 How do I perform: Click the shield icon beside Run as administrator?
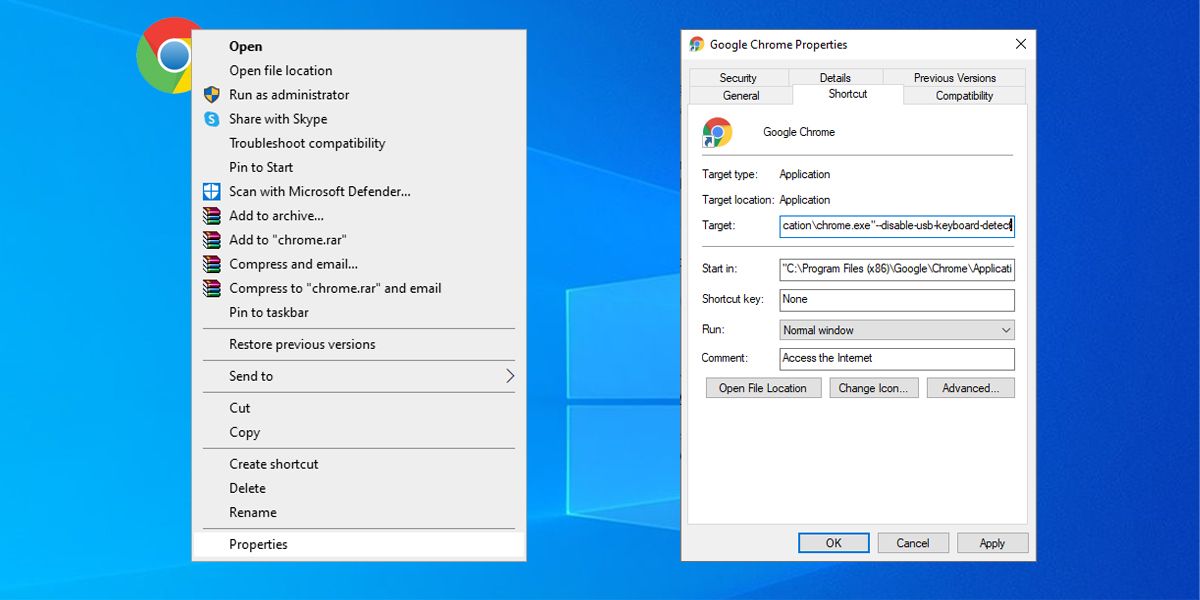[211, 95]
